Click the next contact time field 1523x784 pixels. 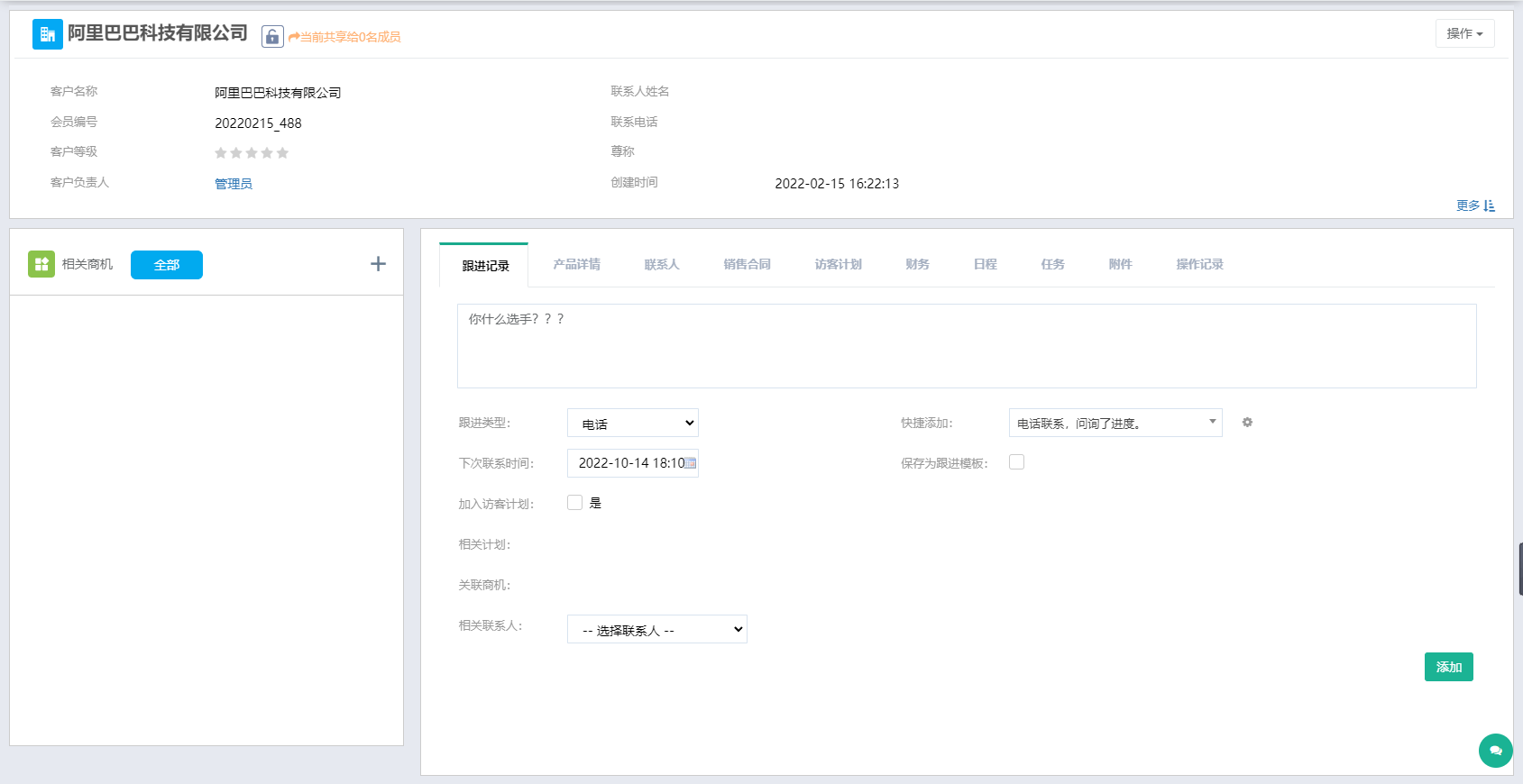coord(633,463)
